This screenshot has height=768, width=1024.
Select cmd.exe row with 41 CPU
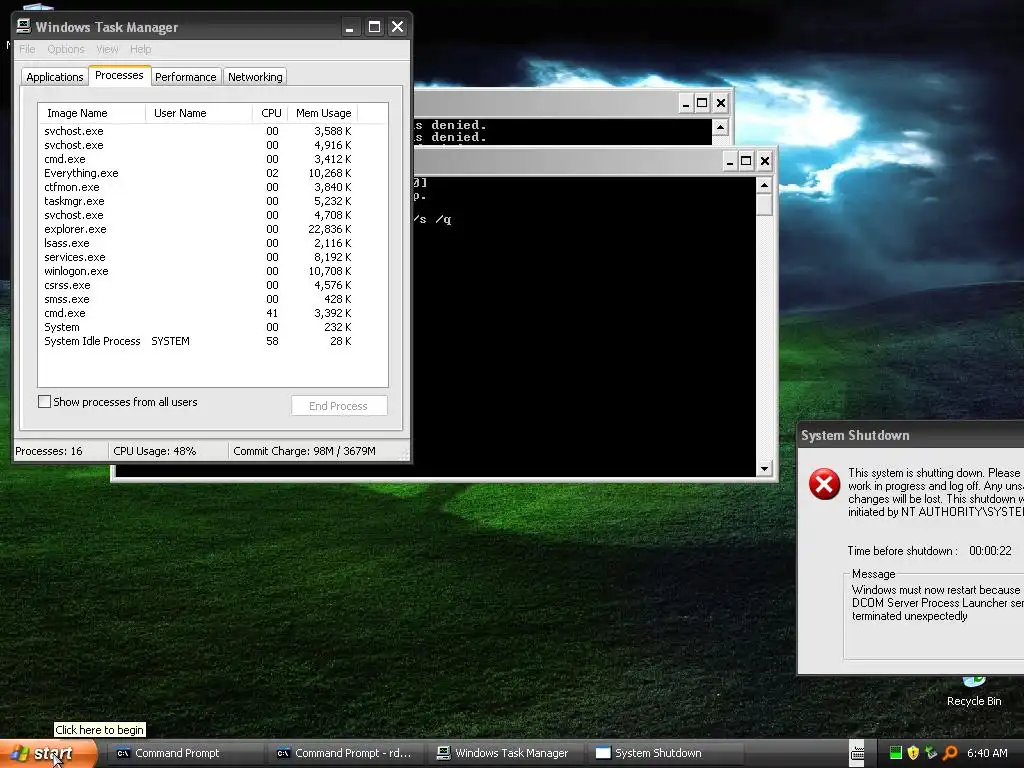(199, 313)
